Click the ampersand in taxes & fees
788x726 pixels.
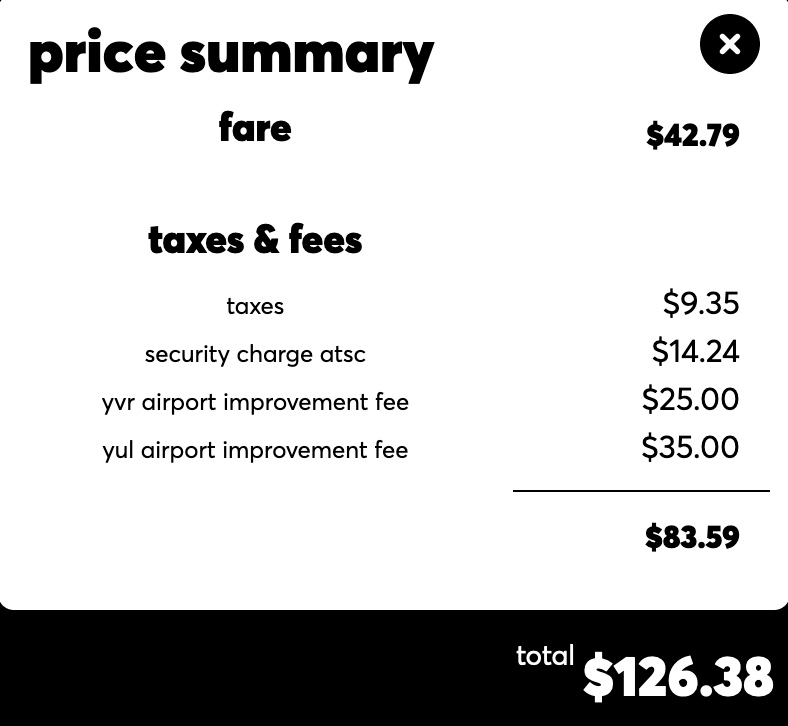266,239
